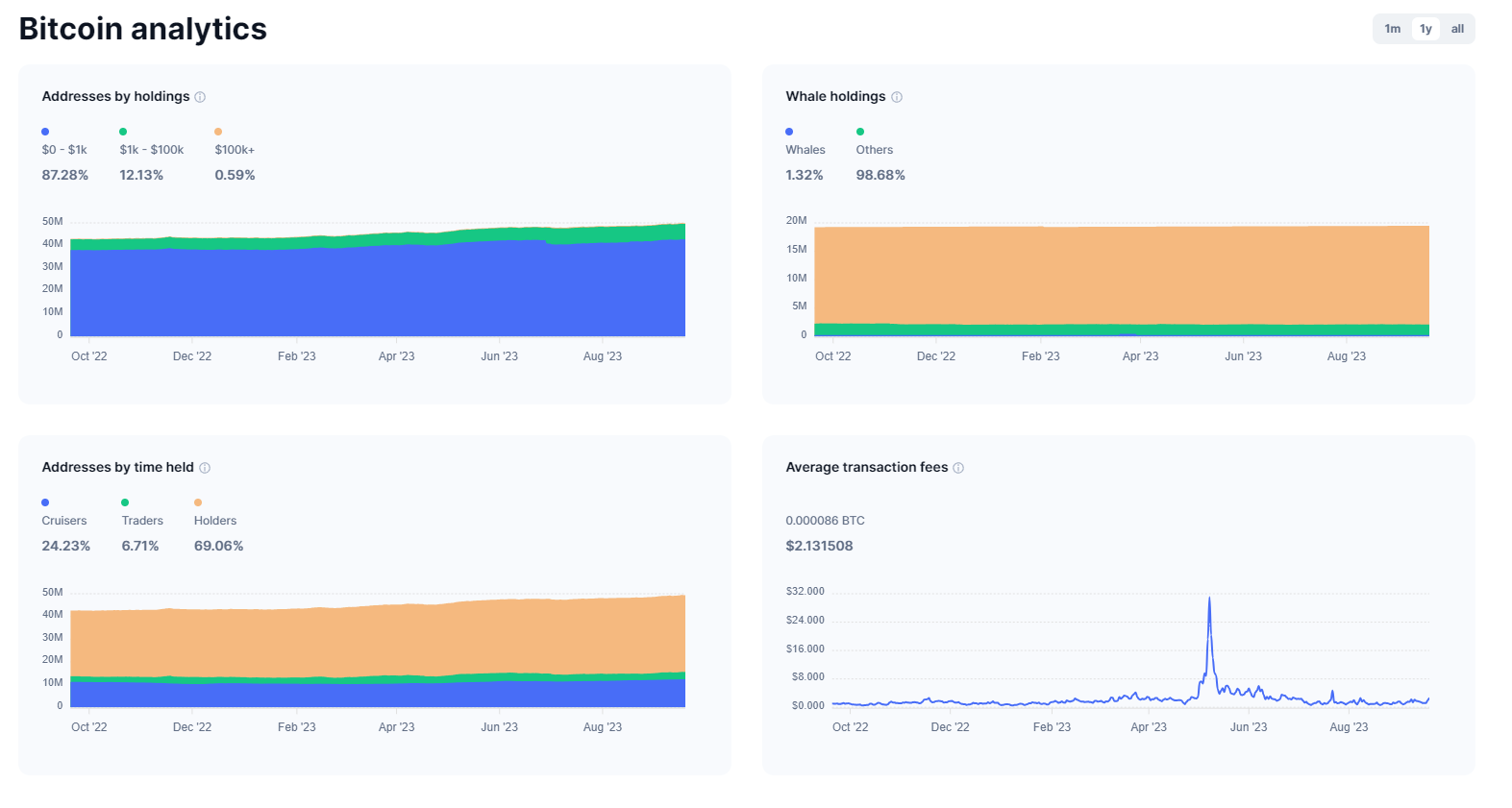The width and height of the screenshot is (1512, 808).
Task: Click the orange Others area in whale chart
Action: [1121, 274]
